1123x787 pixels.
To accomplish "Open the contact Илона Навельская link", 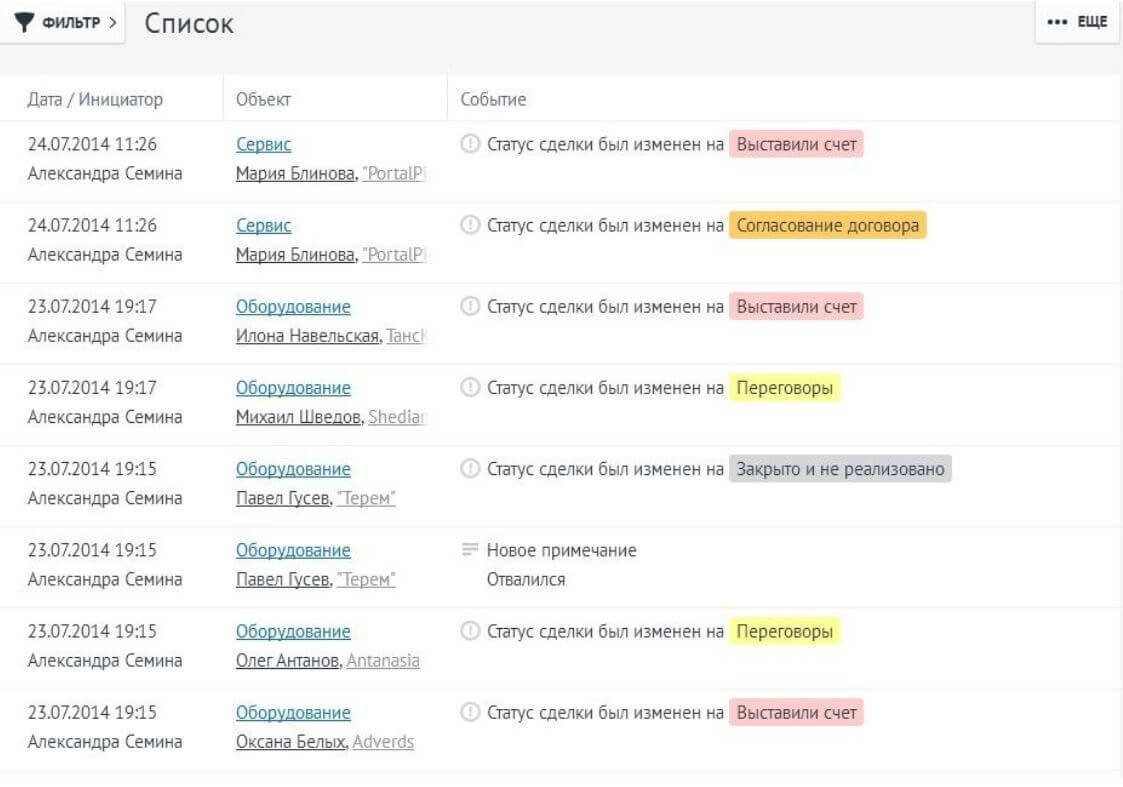I will [307, 336].
